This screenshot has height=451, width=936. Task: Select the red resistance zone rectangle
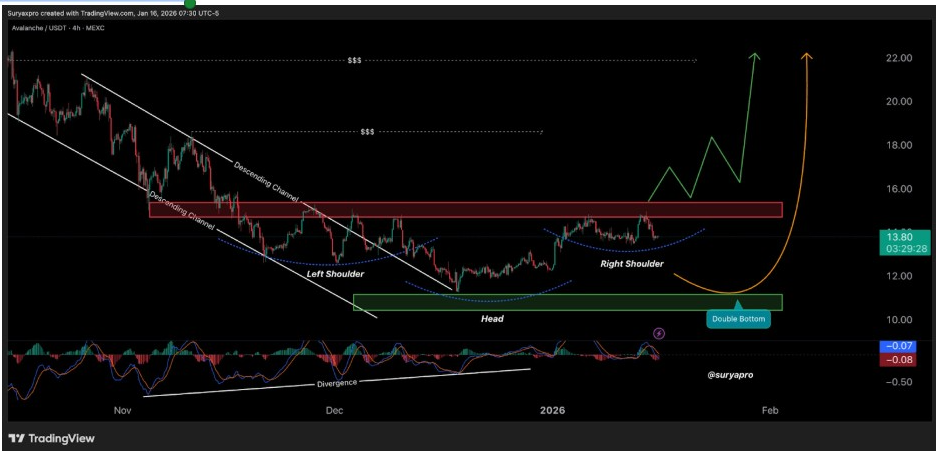point(465,210)
